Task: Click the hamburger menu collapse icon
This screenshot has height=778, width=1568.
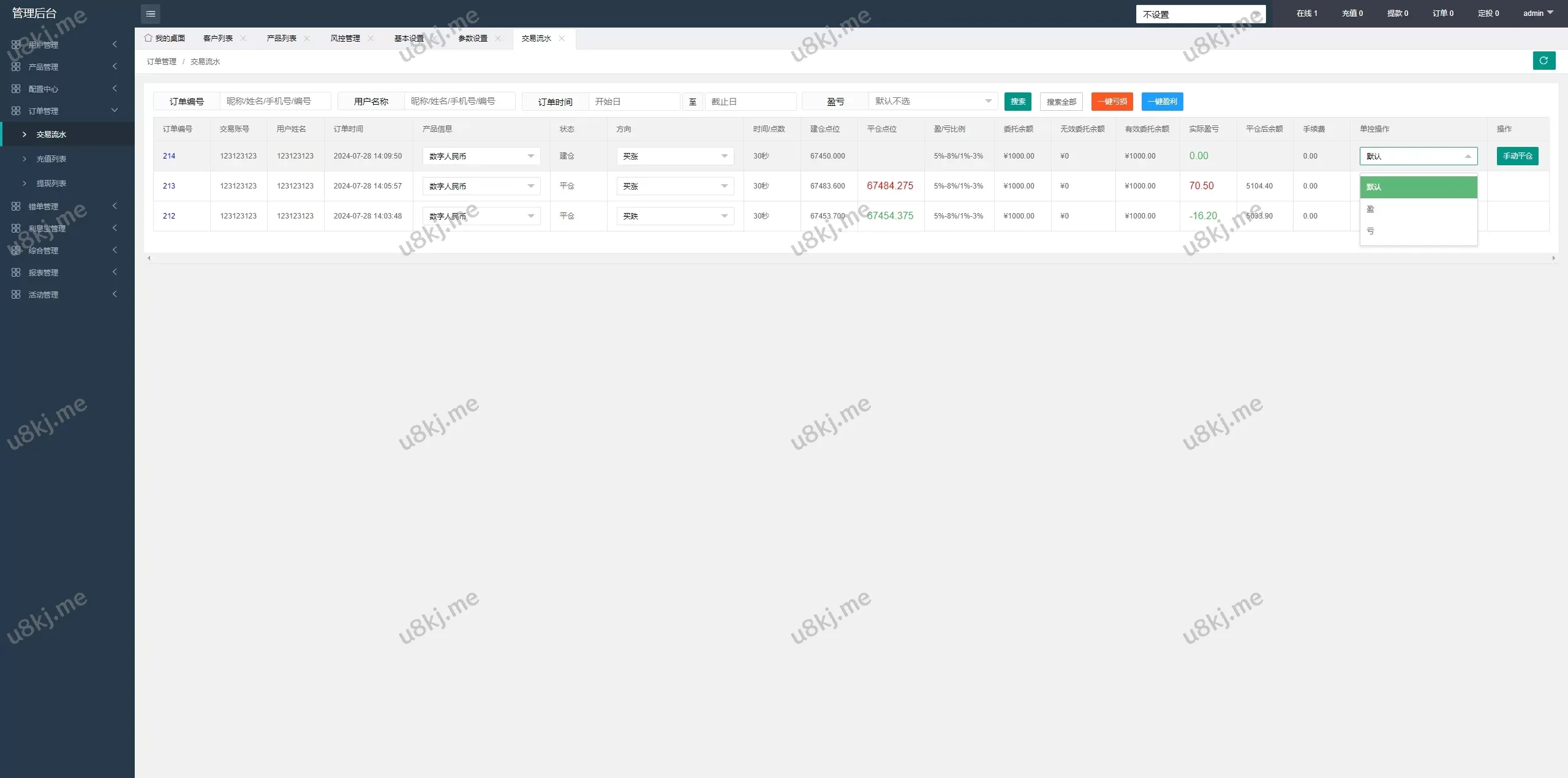Action: click(x=151, y=13)
